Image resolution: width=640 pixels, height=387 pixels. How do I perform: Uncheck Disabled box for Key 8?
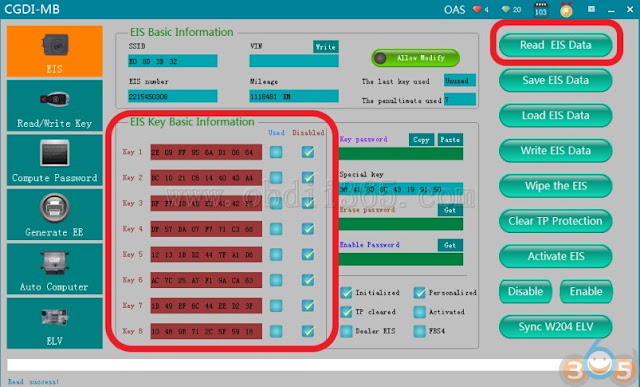point(308,331)
